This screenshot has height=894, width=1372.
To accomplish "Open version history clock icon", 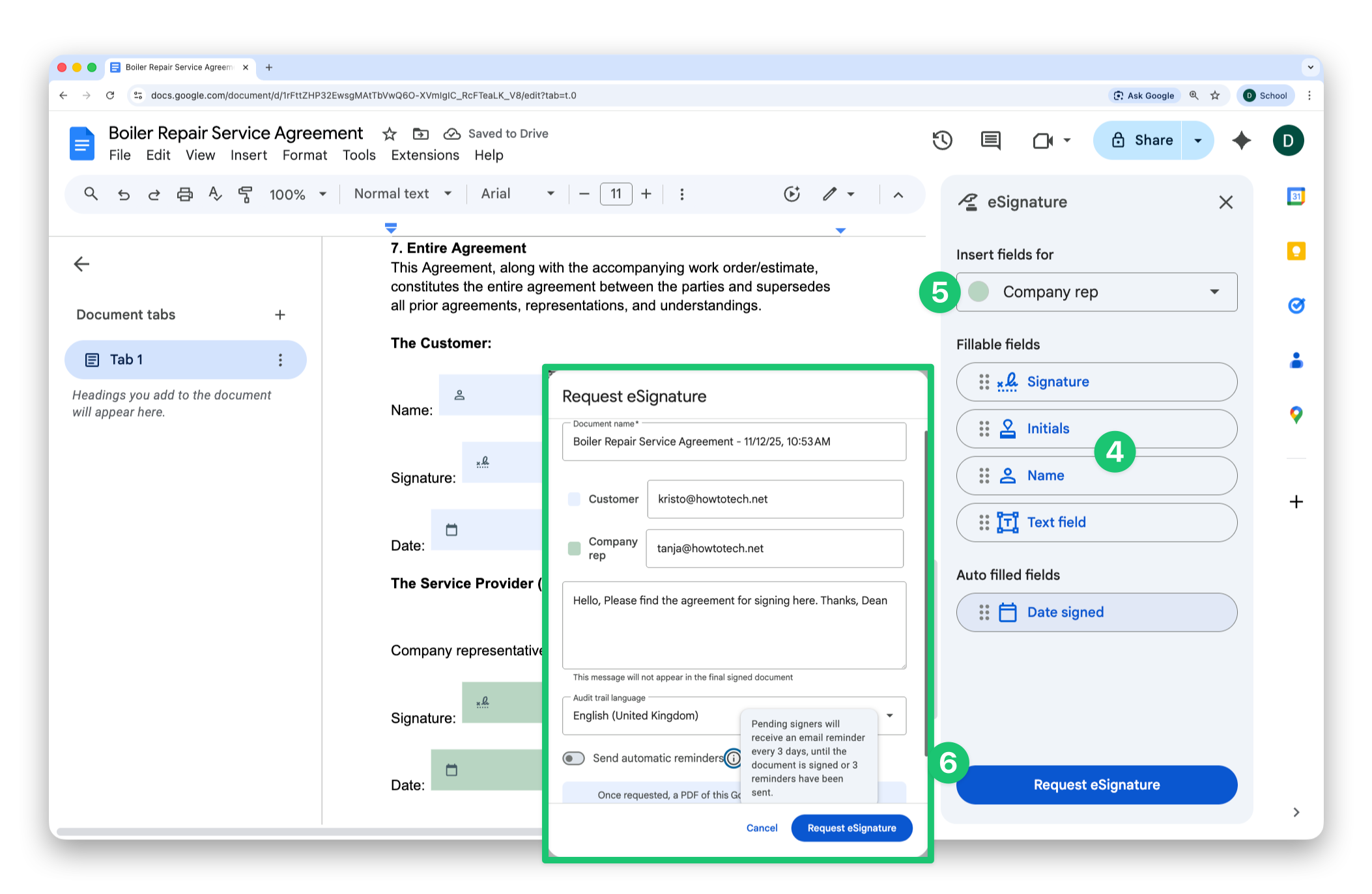I will 942,140.
